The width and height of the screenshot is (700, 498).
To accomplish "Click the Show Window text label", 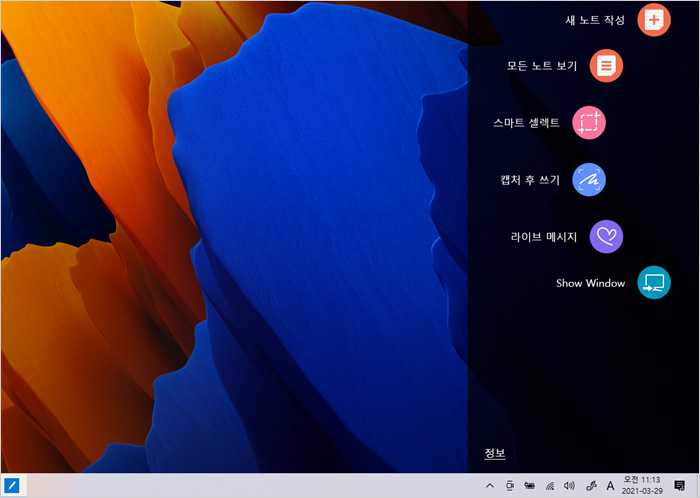I will point(591,283).
